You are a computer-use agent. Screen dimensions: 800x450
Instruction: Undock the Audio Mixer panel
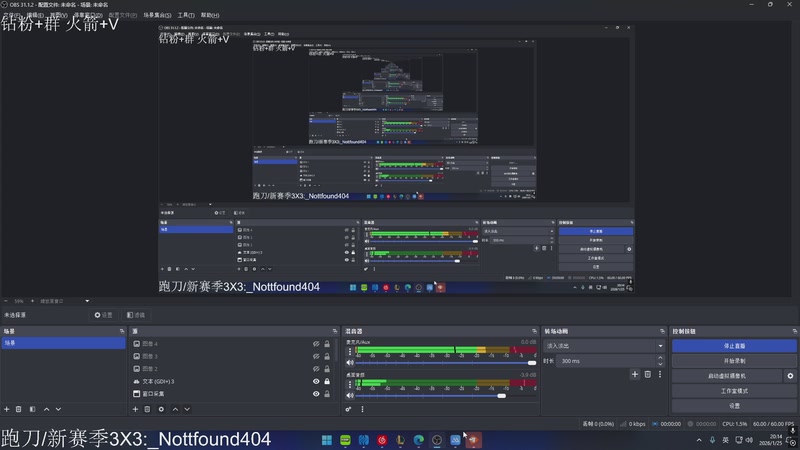(534, 331)
